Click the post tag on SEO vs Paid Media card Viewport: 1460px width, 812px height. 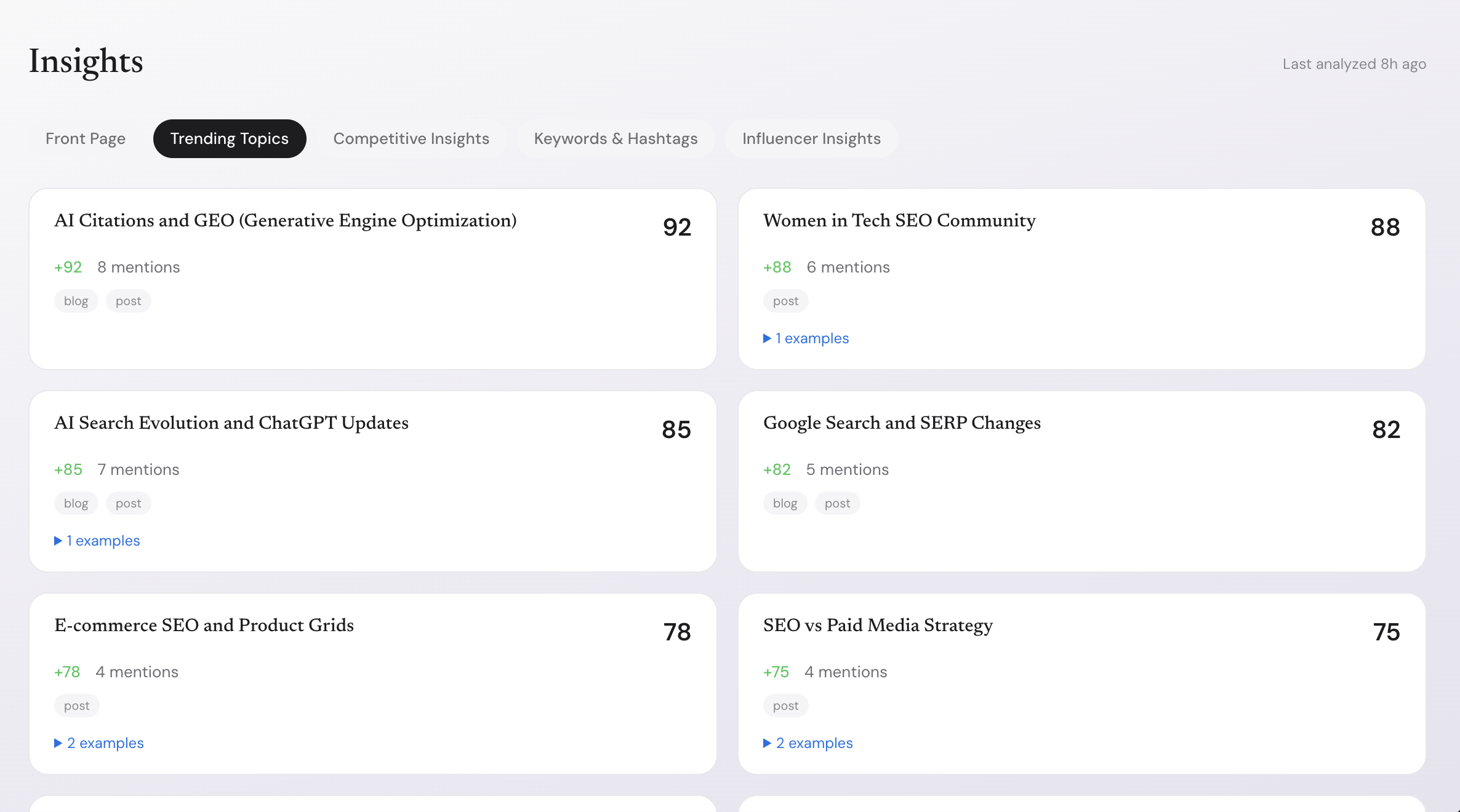[785, 706]
